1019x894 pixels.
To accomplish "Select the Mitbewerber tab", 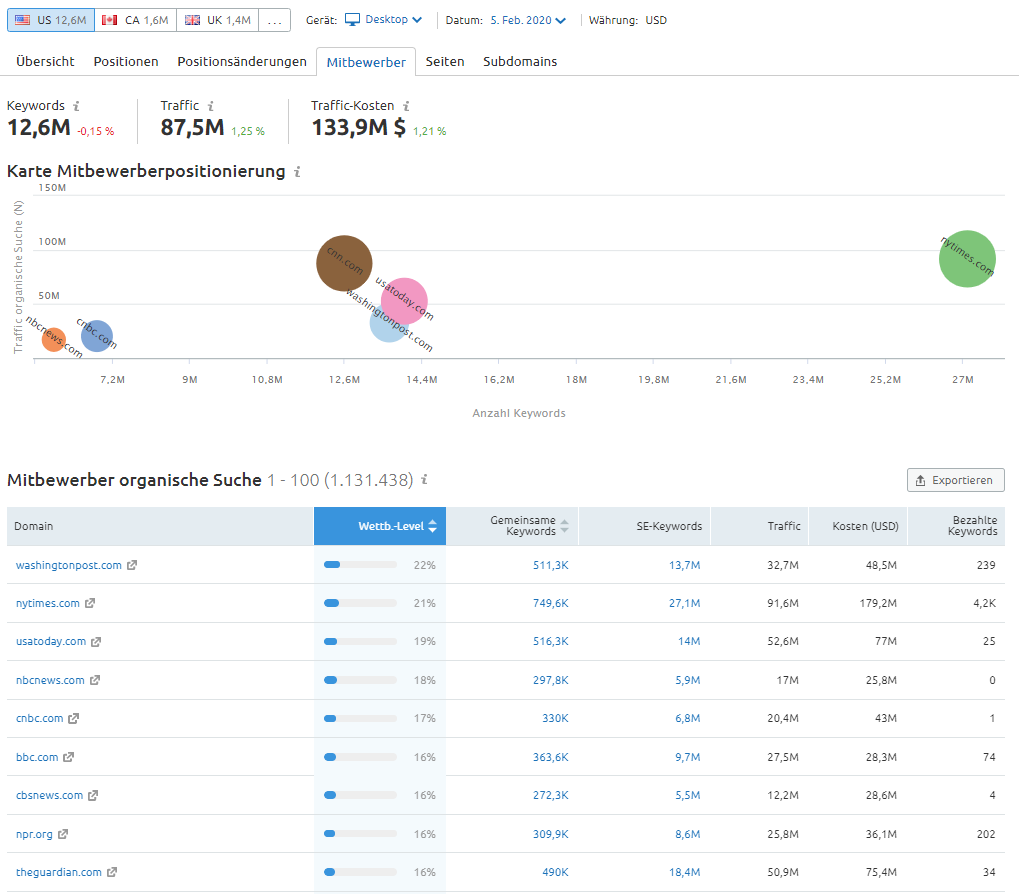I will point(366,62).
